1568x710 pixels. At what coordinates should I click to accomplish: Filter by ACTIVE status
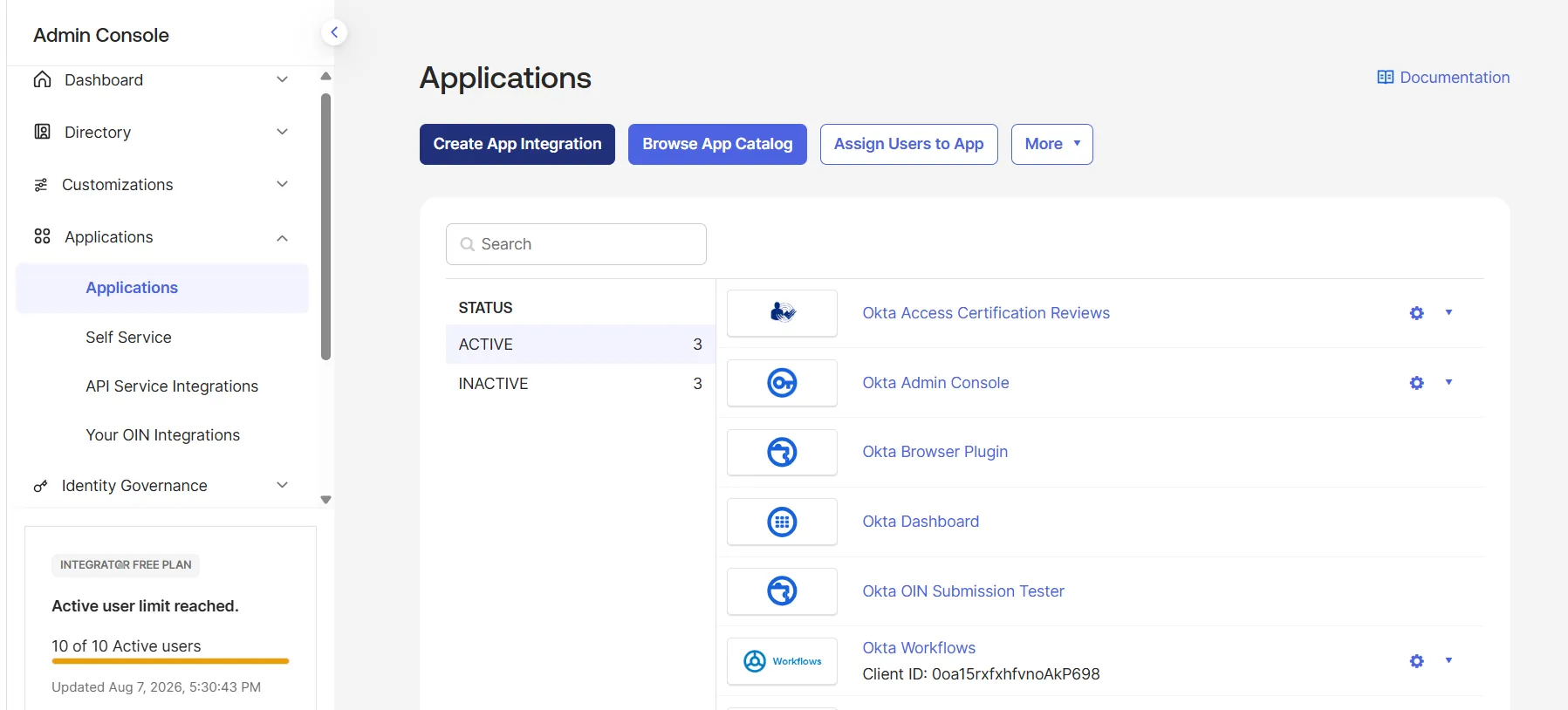(580, 345)
